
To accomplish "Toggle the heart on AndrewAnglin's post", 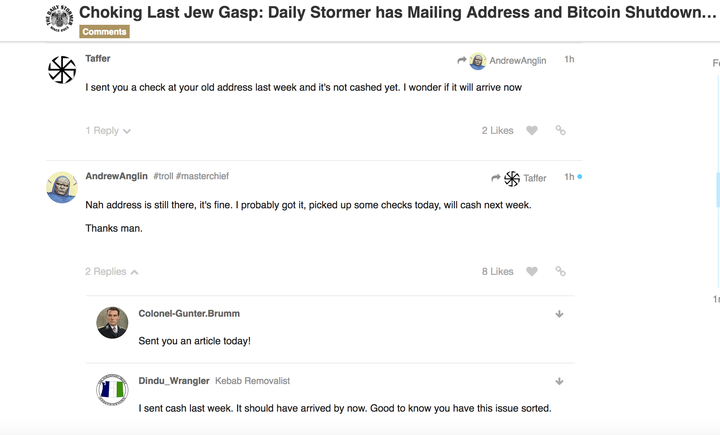I will (532, 271).
